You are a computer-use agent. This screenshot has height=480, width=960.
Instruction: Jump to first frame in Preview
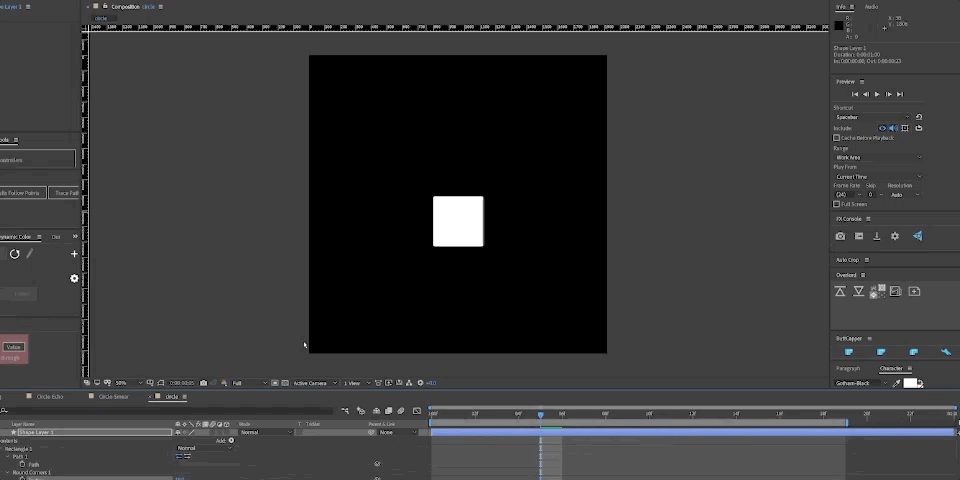(855, 94)
